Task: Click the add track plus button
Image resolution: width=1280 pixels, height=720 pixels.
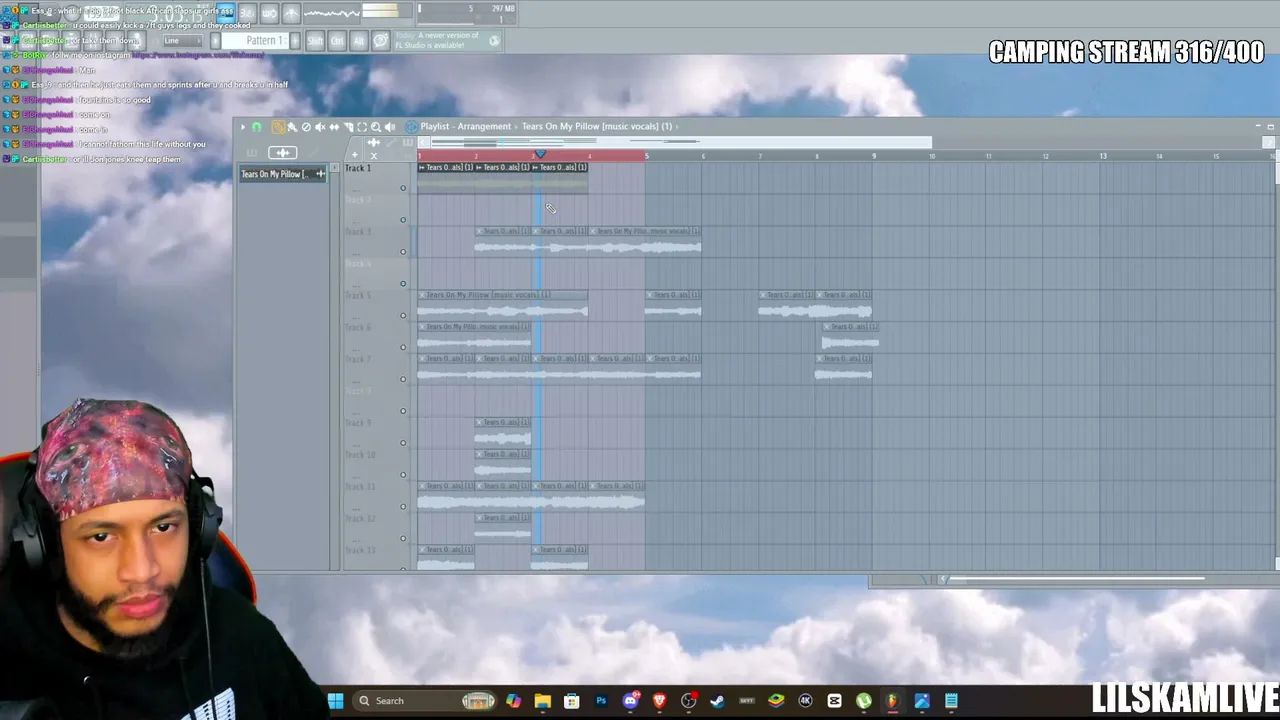Action: click(354, 154)
